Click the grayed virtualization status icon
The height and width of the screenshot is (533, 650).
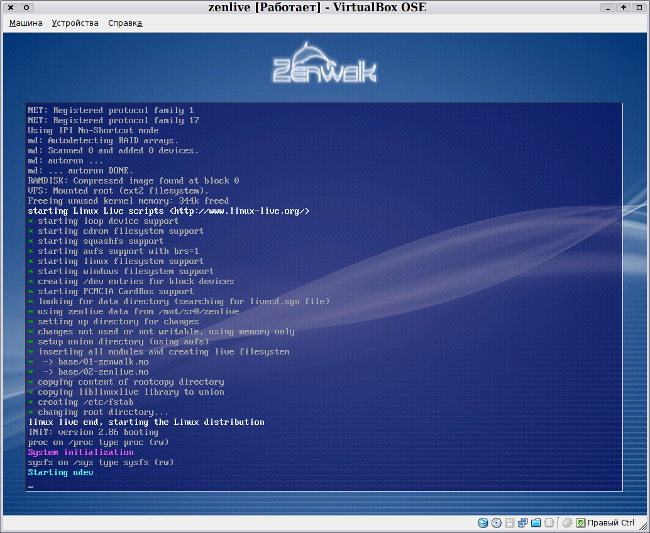click(x=549, y=523)
